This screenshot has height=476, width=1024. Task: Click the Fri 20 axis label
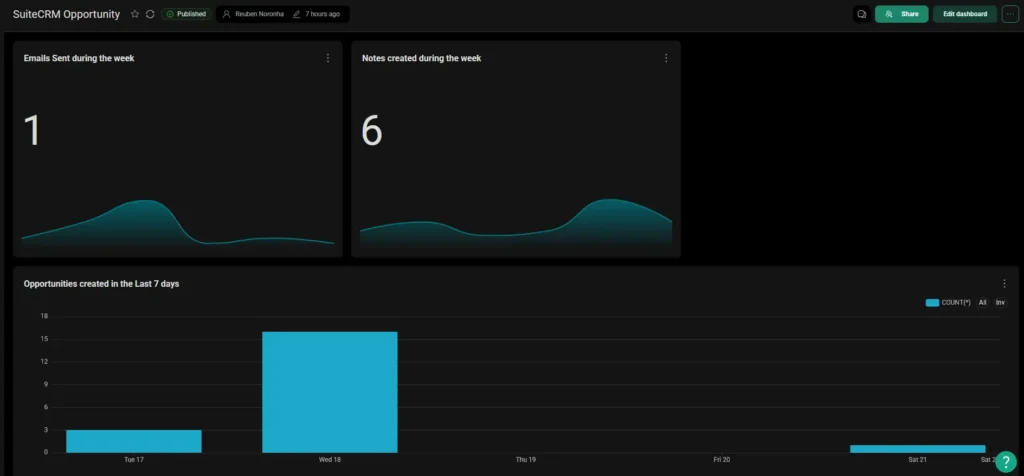coord(722,460)
